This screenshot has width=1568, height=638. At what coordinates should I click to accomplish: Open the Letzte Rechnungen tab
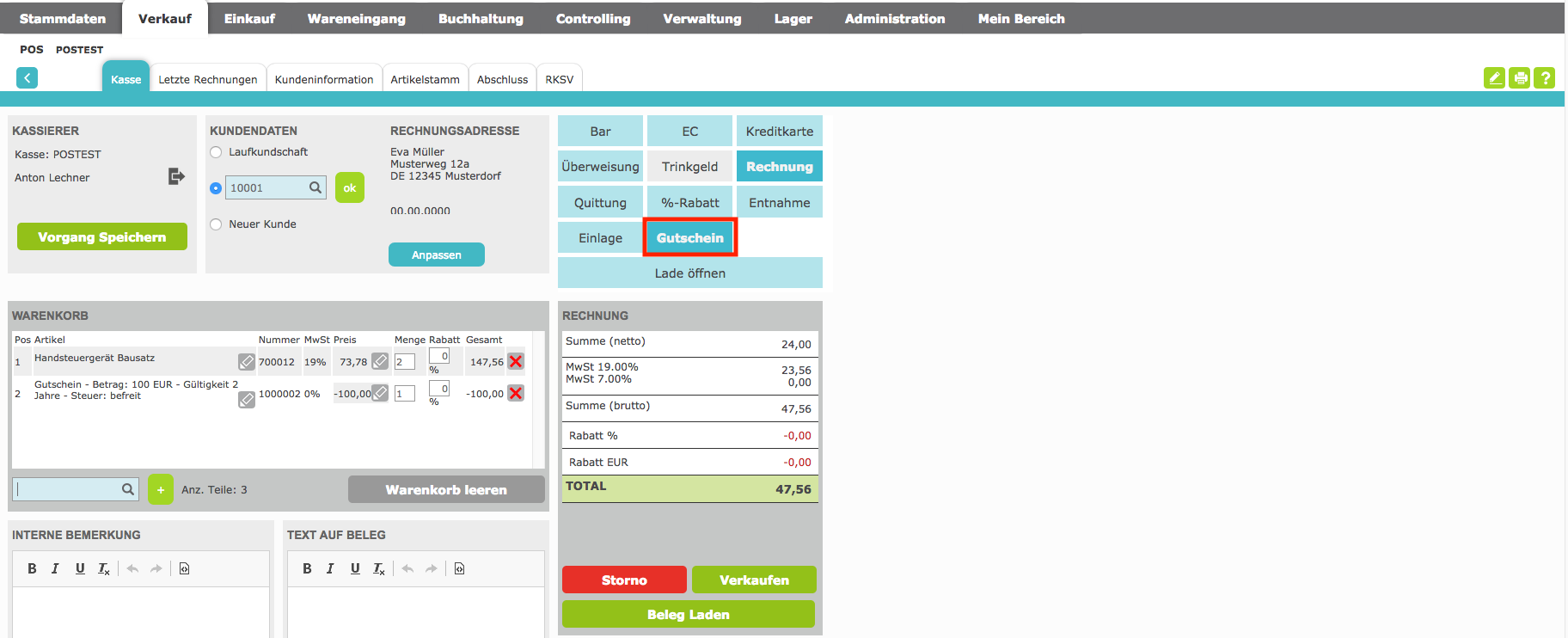[x=208, y=79]
